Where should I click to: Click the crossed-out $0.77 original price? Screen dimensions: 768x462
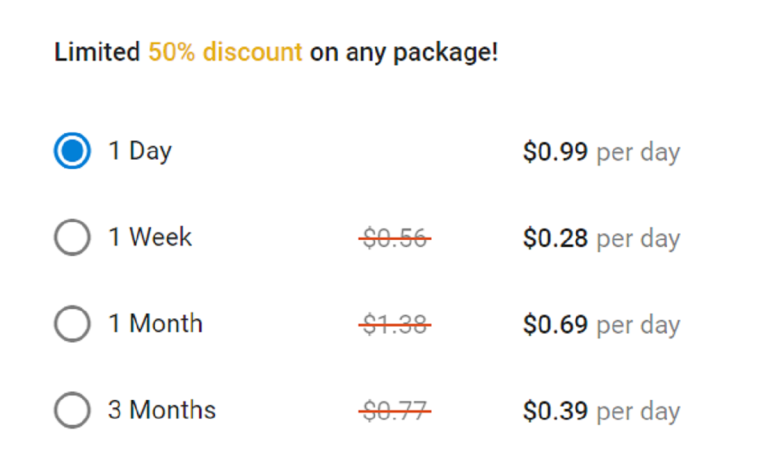click(x=395, y=411)
